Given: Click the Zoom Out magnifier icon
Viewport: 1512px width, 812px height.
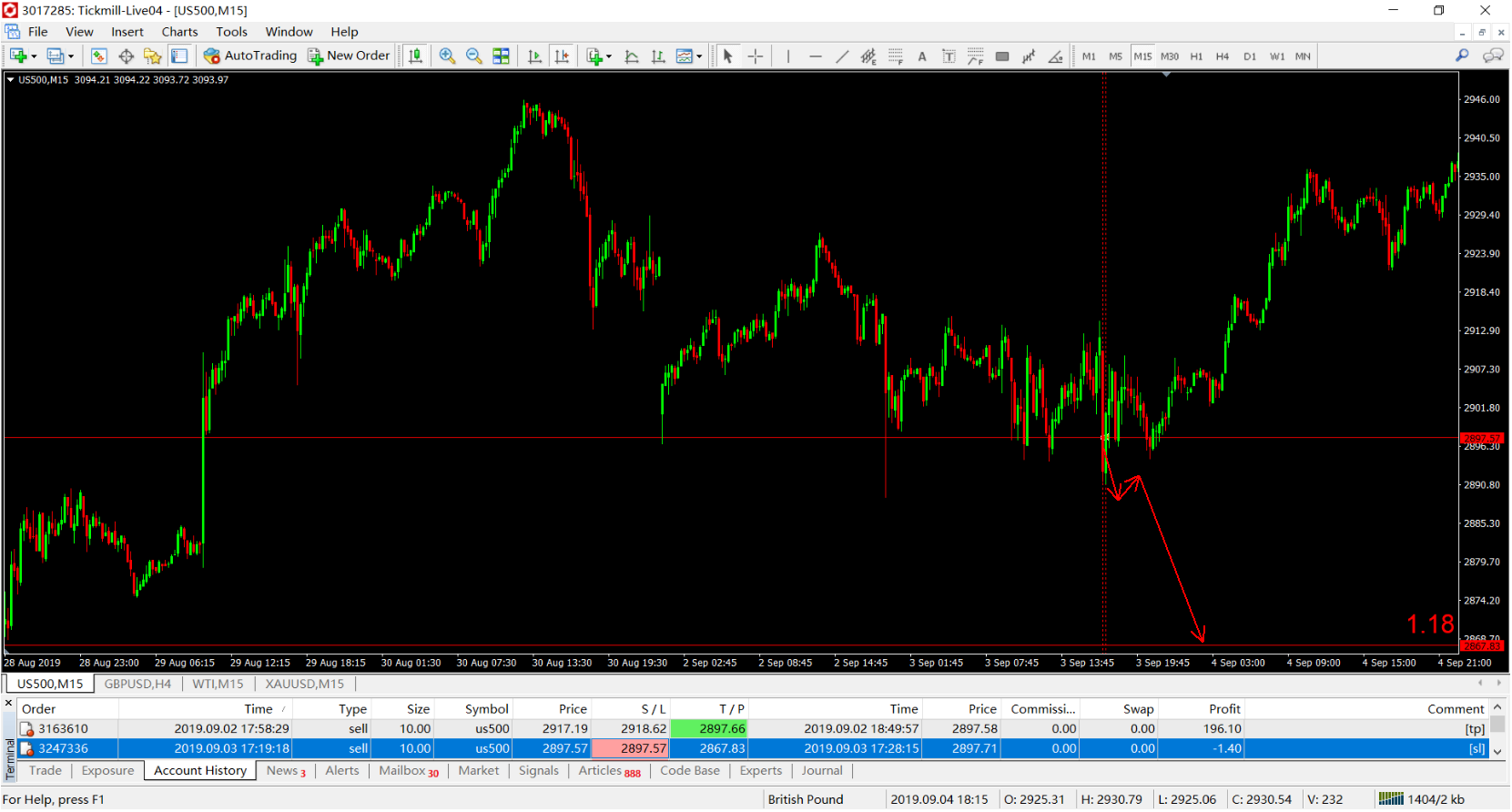Looking at the screenshot, I should click(473, 56).
